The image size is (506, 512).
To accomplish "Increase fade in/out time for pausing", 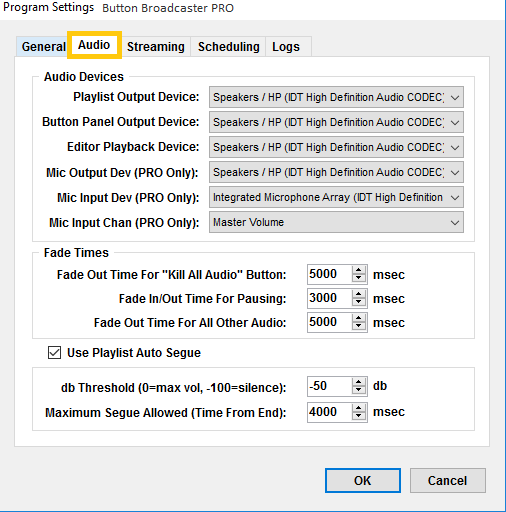I will pos(359,294).
